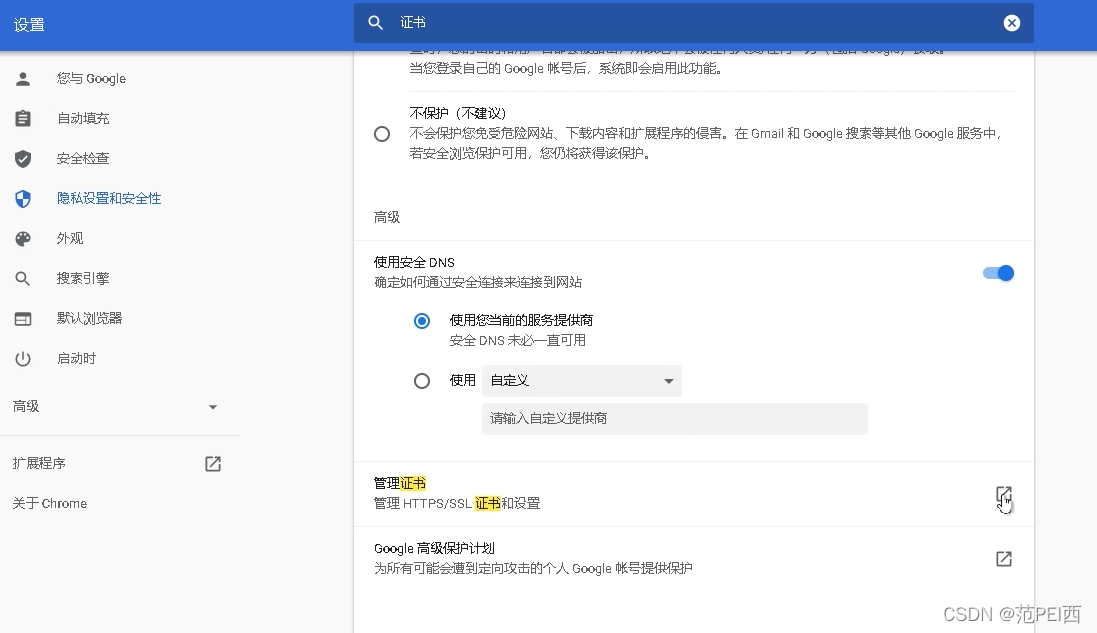
Task: Toggle the 使用安全 DNS switch
Action: (x=998, y=273)
